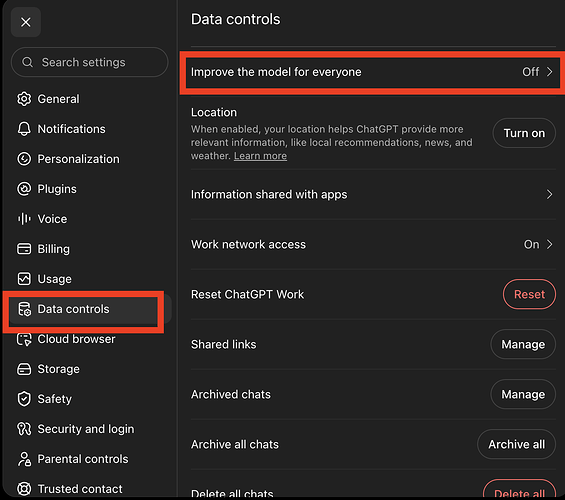Manage Archived chats

(x=523, y=394)
